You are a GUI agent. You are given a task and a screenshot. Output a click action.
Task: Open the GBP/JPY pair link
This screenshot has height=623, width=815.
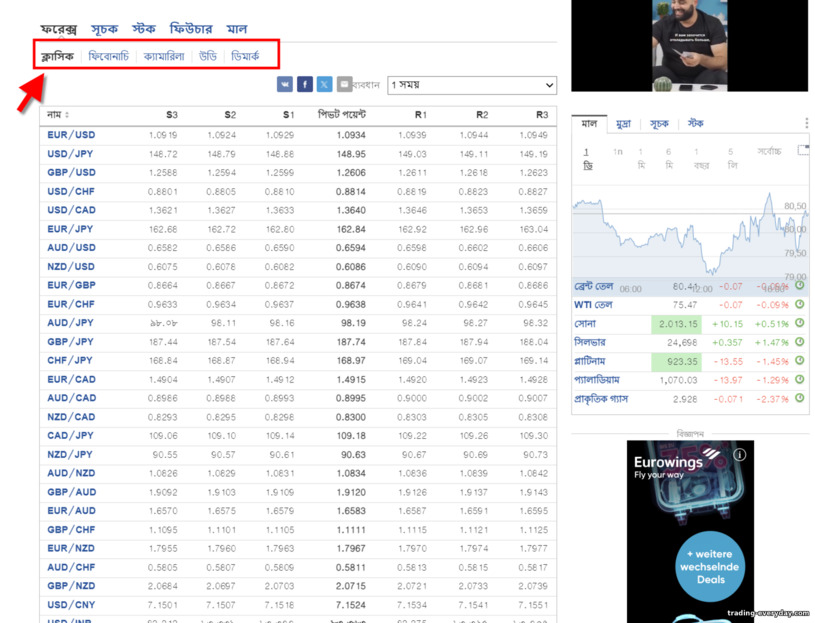[x=70, y=342]
